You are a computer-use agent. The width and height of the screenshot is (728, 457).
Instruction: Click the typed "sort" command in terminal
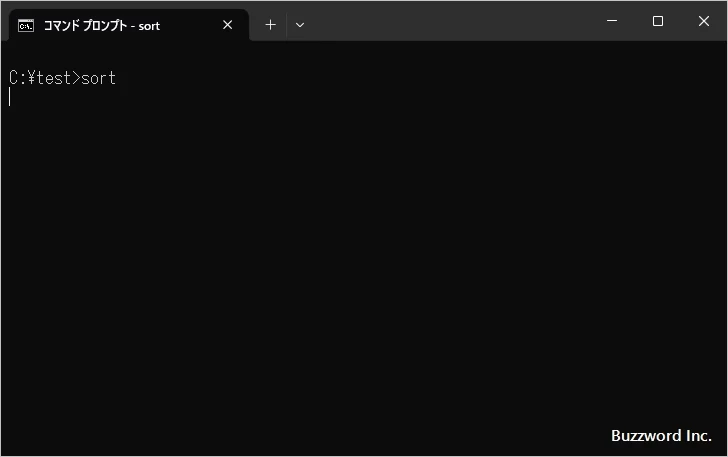99,78
